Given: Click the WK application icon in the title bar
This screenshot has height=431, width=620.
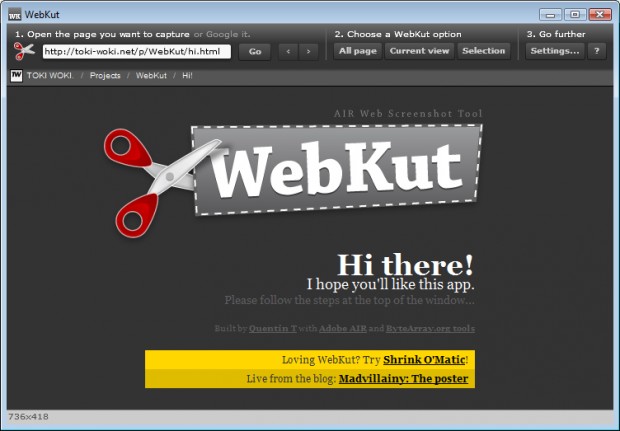Looking at the screenshot, I should (x=15, y=15).
